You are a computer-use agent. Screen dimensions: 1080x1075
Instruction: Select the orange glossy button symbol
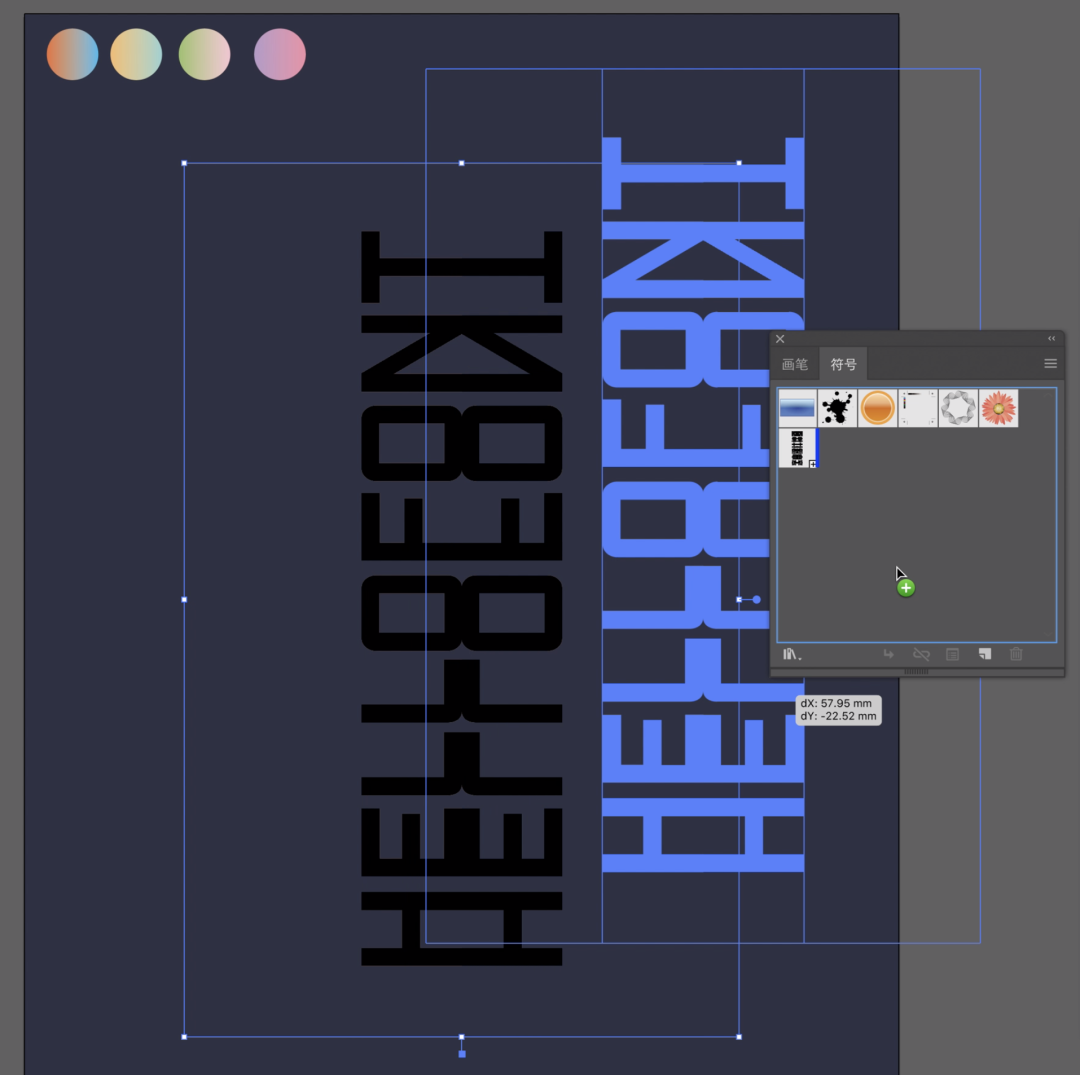click(877, 408)
